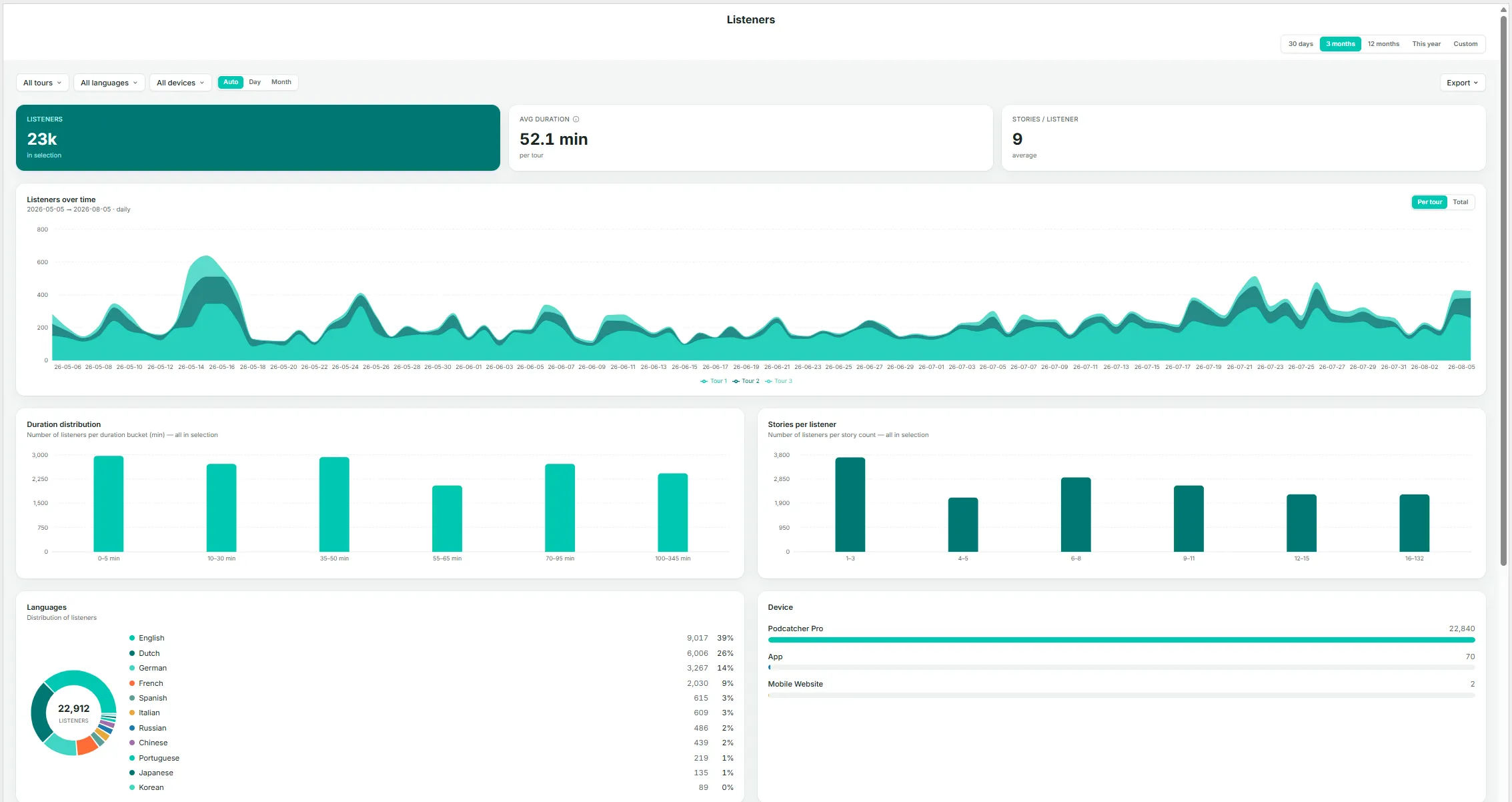Click the Dutch language row

pos(431,653)
